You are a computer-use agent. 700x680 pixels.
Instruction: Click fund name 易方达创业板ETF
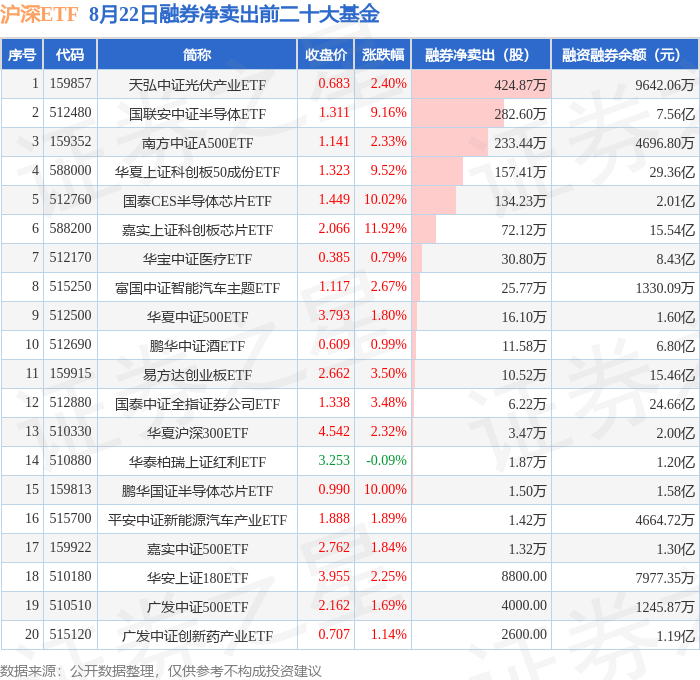coord(197,375)
